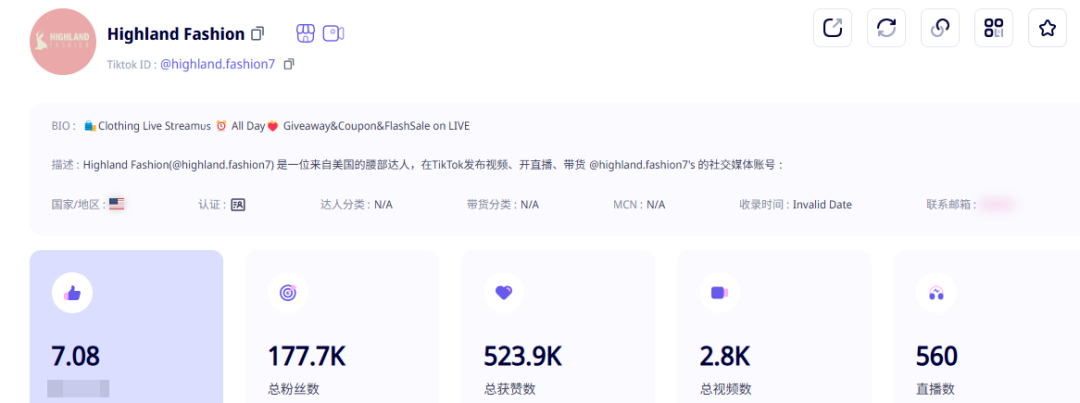
Task: Click the 总粉丝数 label
Action: point(293,389)
